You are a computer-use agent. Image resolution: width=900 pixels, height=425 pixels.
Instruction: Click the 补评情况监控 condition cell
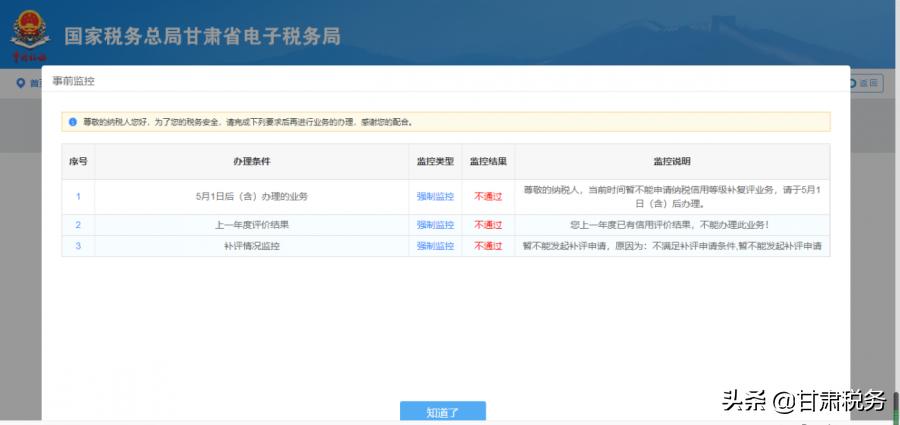coord(251,246)
